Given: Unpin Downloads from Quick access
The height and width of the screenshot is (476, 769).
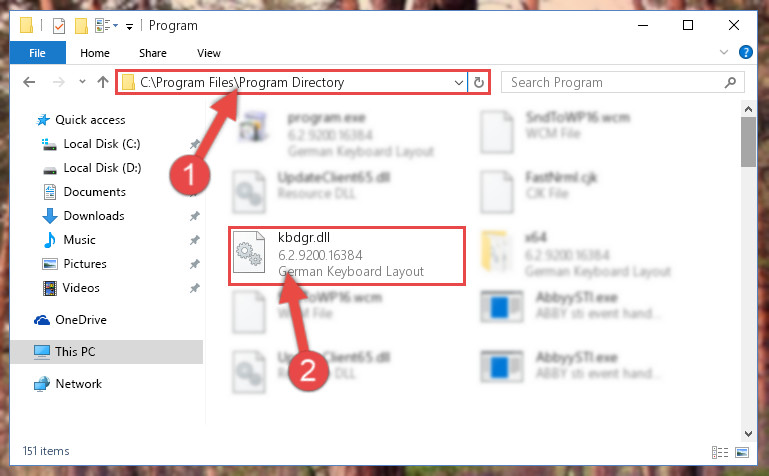Looking at the screenshot, I should [195, 216].
